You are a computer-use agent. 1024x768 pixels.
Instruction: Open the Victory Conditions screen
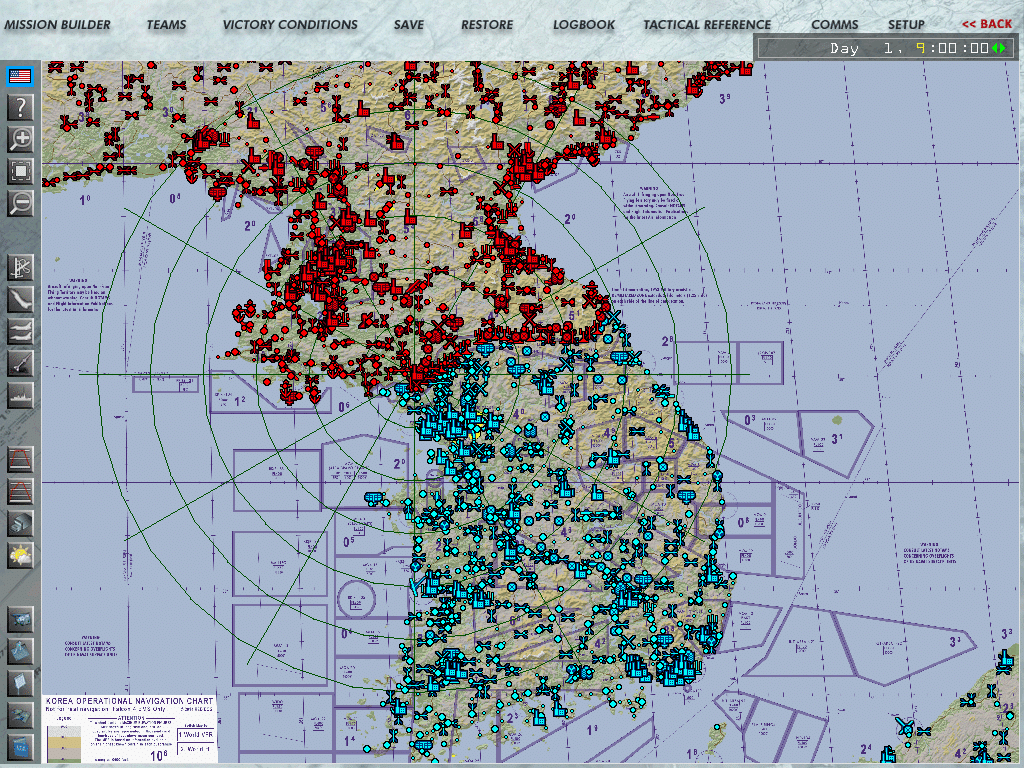coord(290,25)
